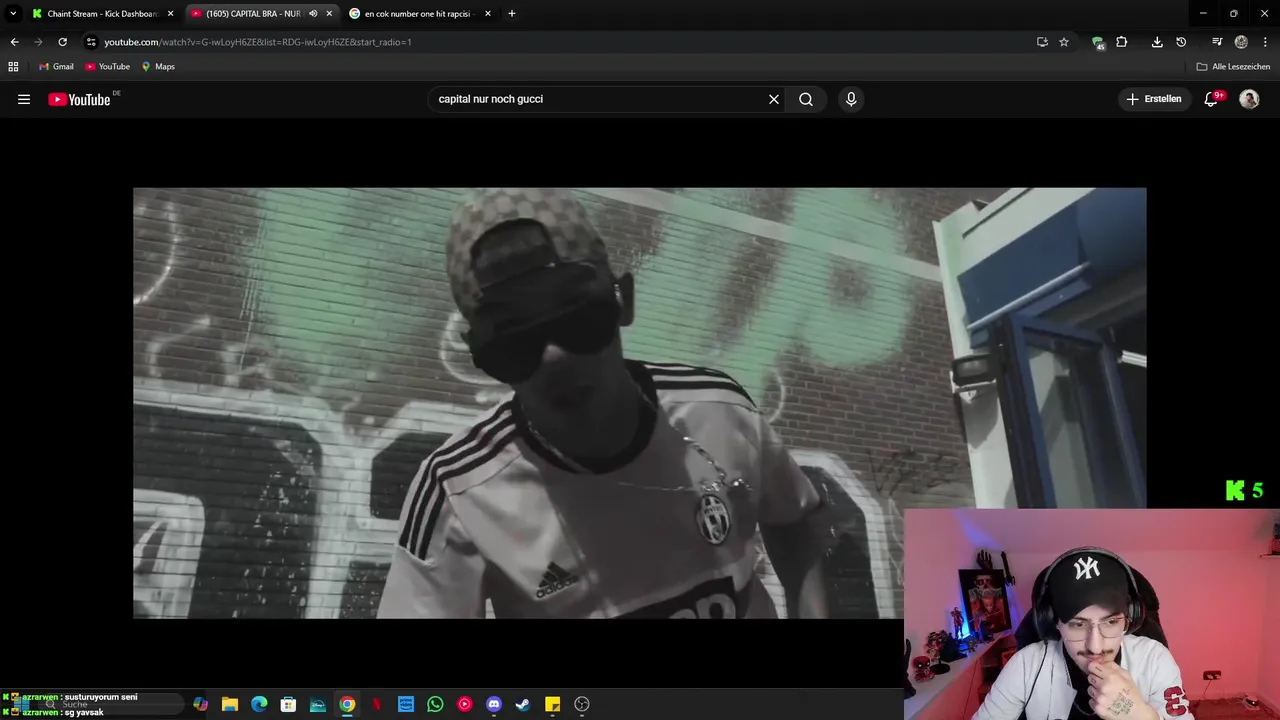
Task: Open the Maps bookmark
Action: coord(158,67)
